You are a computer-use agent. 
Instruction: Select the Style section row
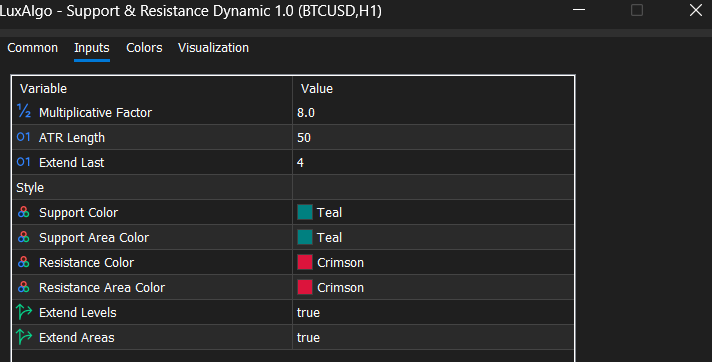(x=293, y=187)
